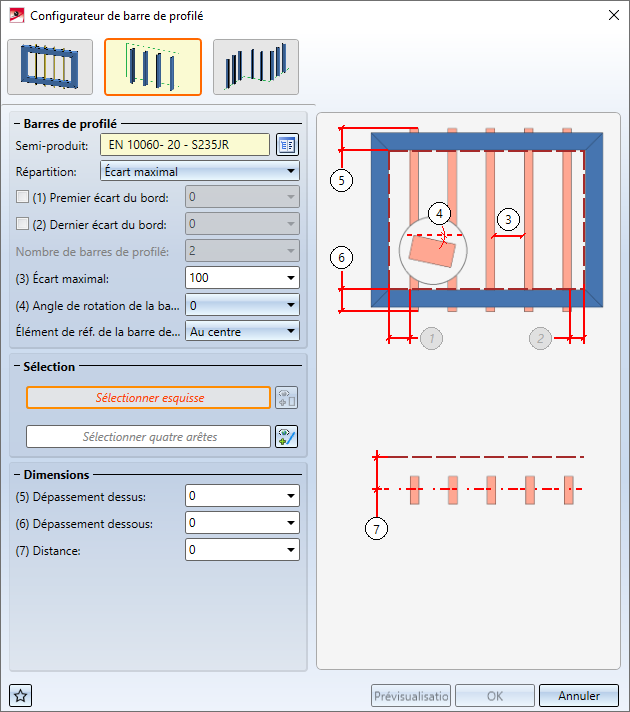The image size is (630, 712).
Task: Enable the Premier écart du bord checkbox
Action: pos(22,197)
